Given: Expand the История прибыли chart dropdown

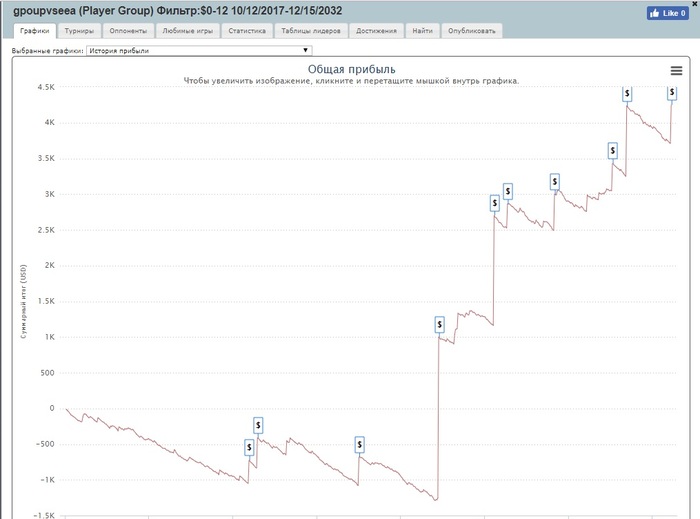Looking at the screenshot, I should (199, 50).
